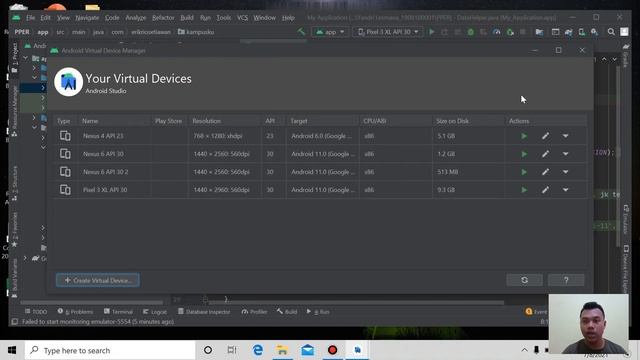
Task: Open the File menu
Action: pos(30,18)
